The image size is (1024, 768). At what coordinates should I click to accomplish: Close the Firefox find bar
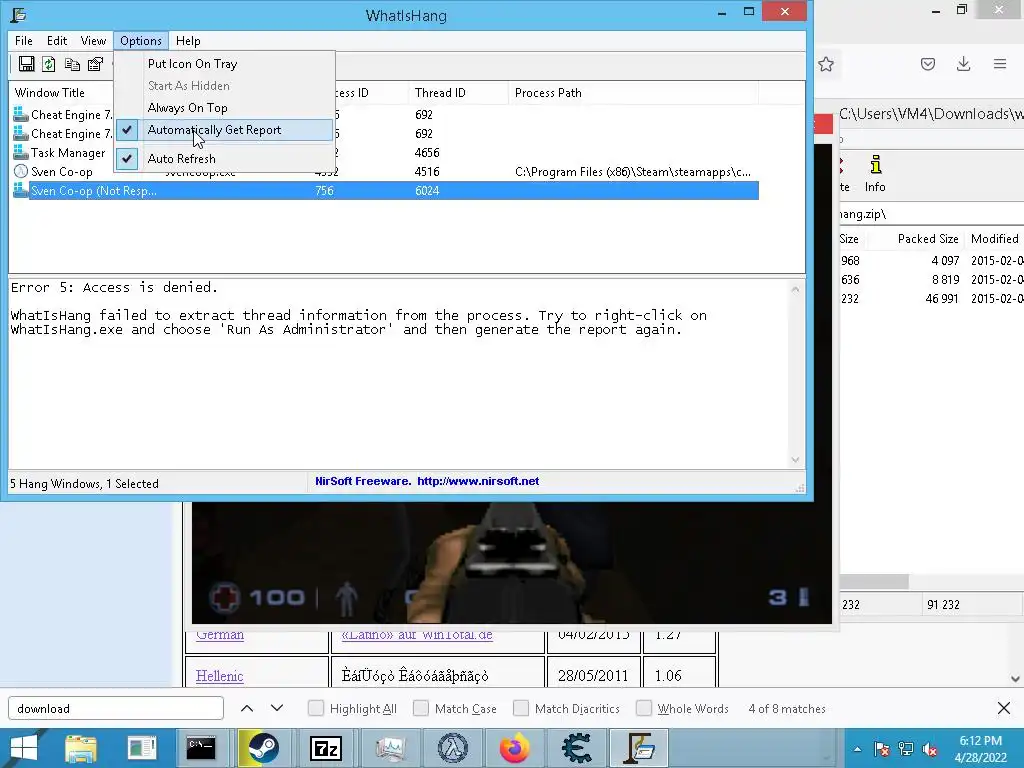point(1004,708)
